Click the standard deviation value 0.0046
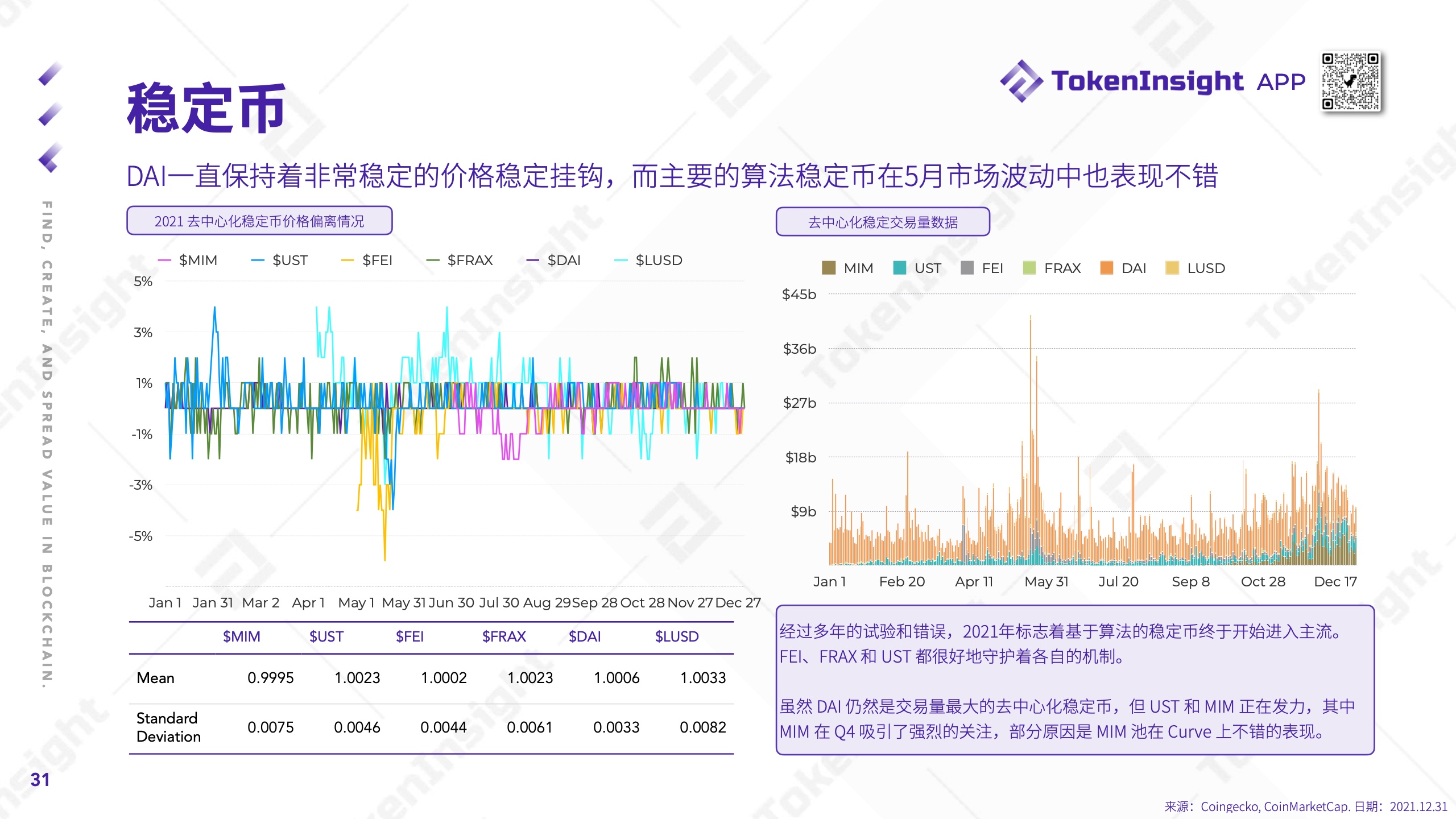The image size is (1456, 819). (x=357, y=727)
